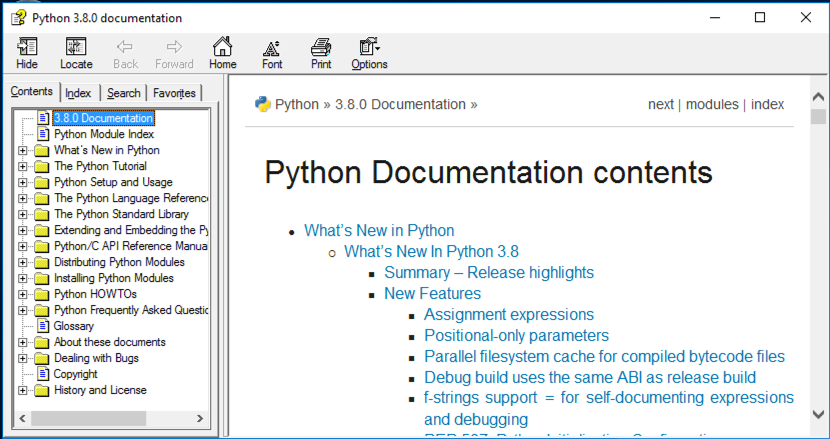Viewport: 830px width, 439px height.
Task: Click the next navigation link
Action: pos(661,104)
